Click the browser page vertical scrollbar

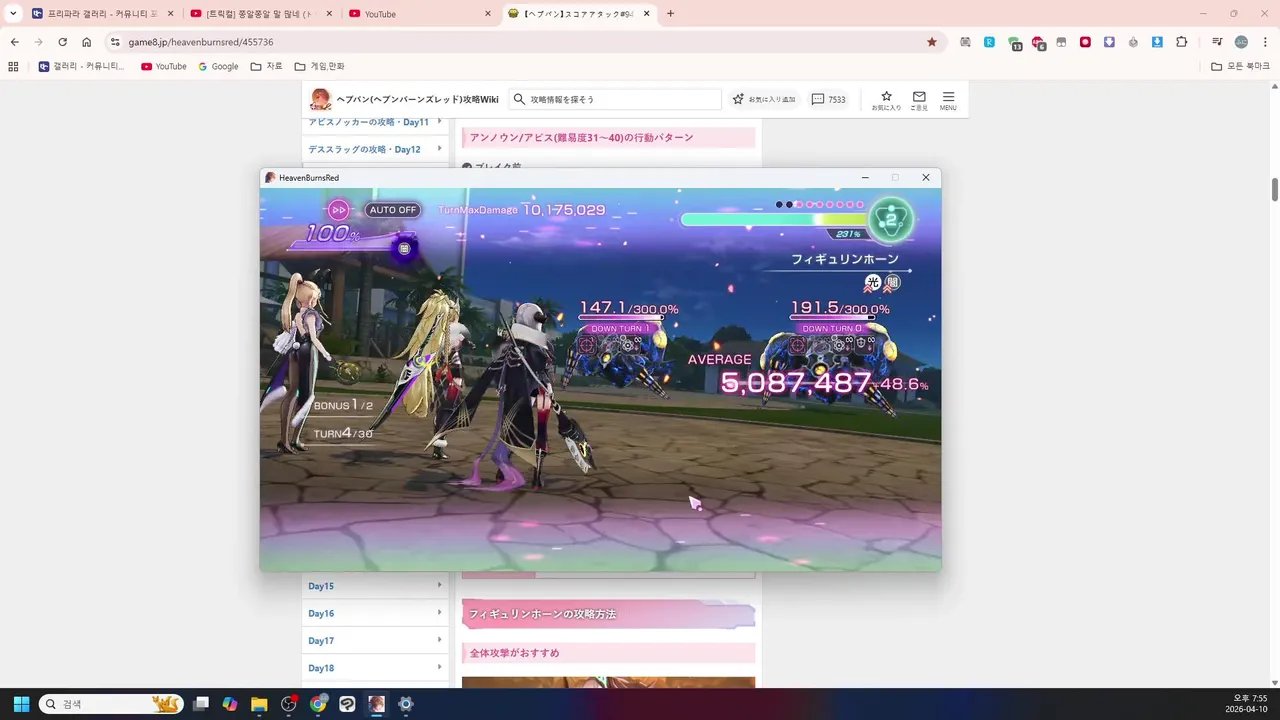coord(1275,189)
